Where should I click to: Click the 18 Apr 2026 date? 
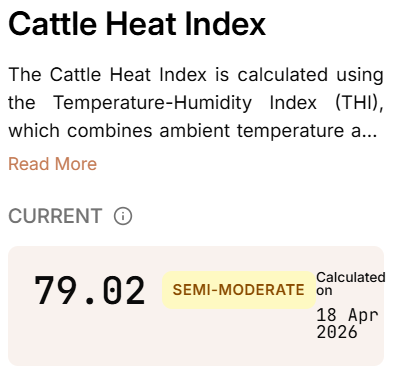pos(347,324)
